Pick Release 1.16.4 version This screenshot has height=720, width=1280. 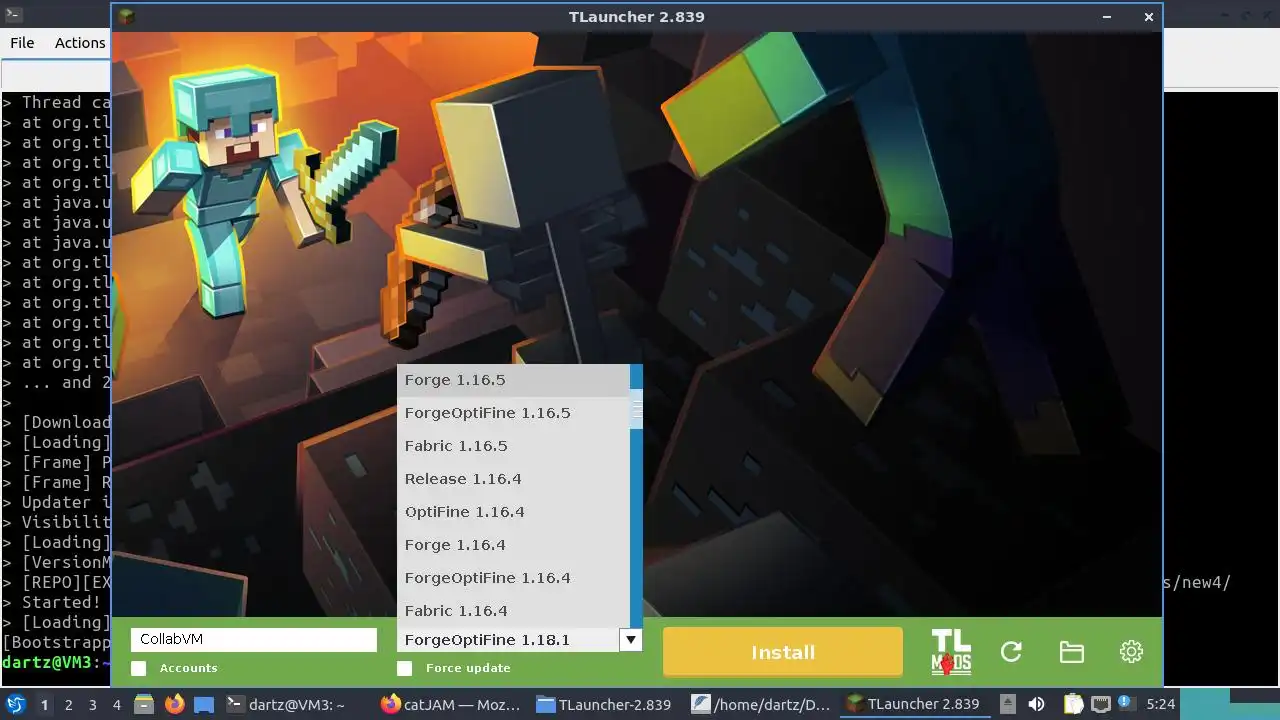click(513, 479)
